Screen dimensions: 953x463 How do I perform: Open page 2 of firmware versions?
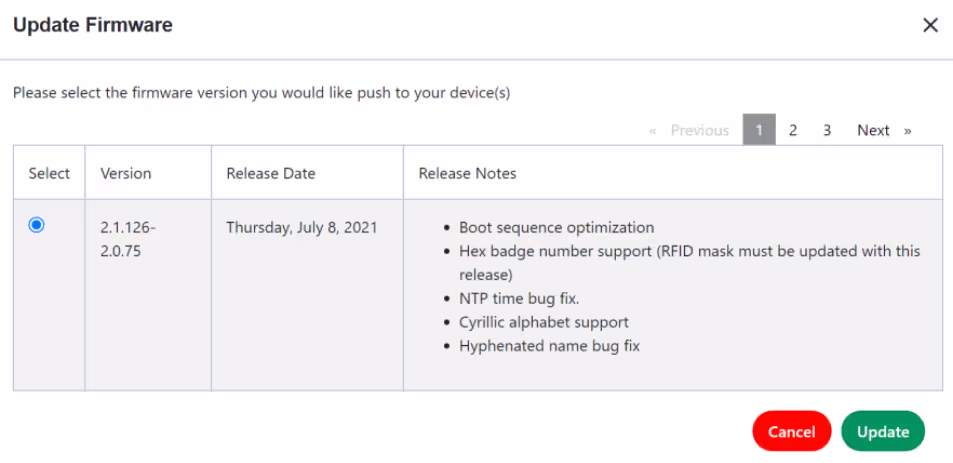[x=793, y=130]
